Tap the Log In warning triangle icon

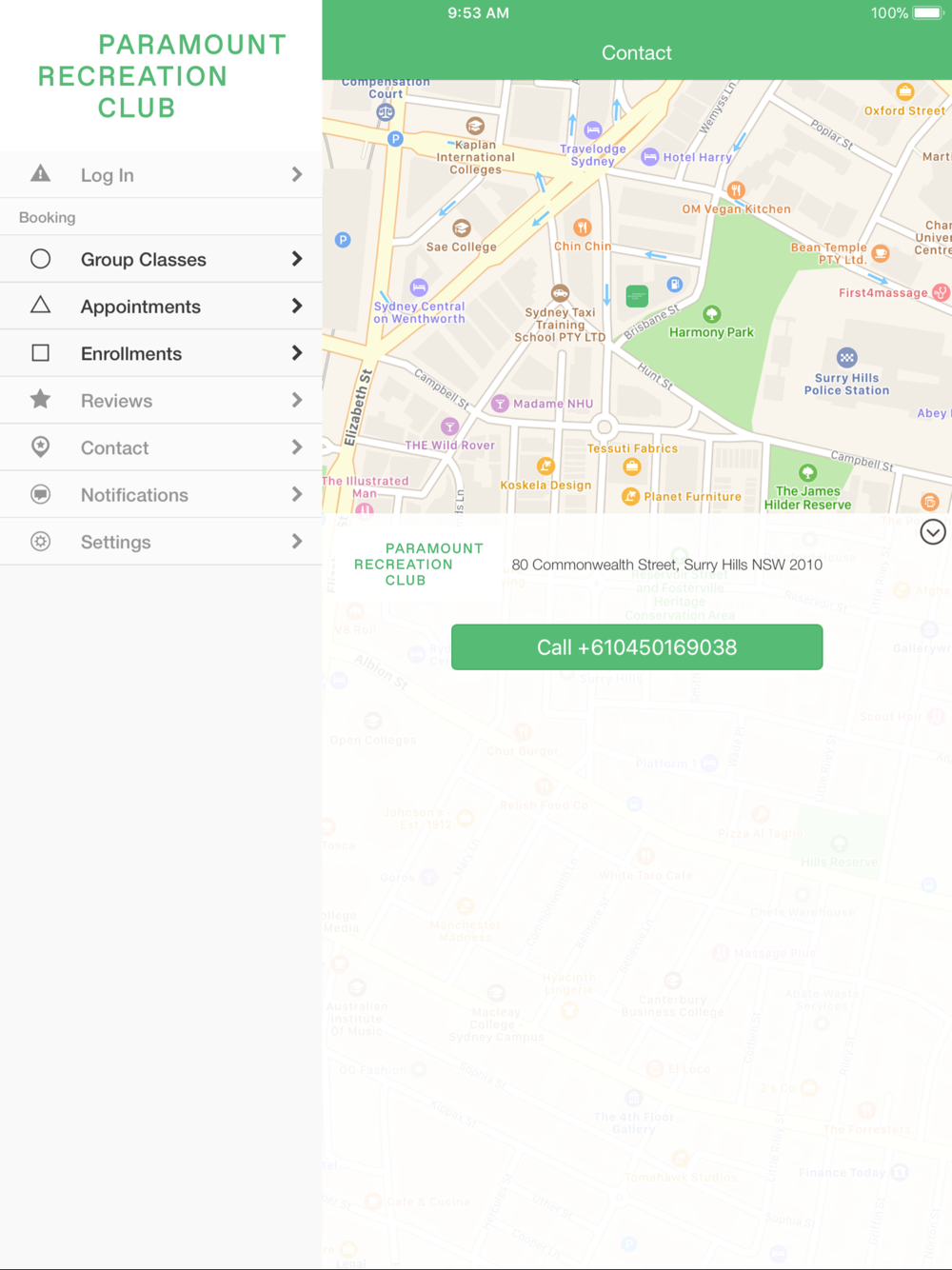point(40,173)
